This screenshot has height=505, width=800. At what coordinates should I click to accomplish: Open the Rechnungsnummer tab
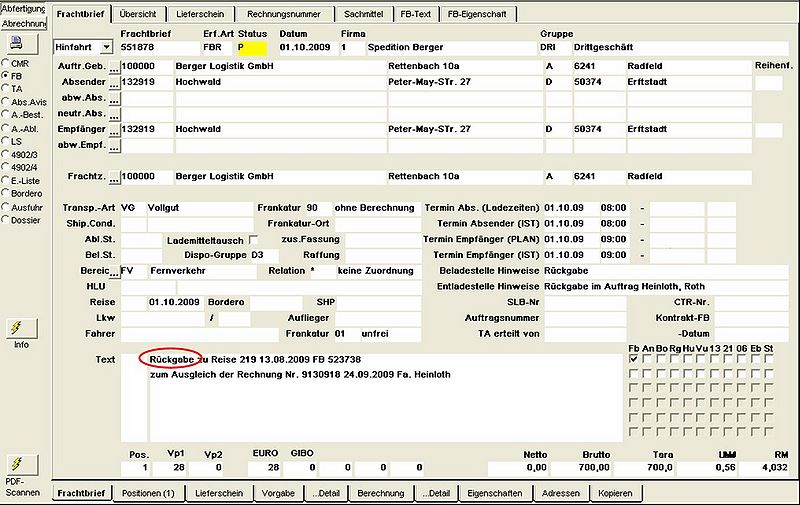[284, 14]
